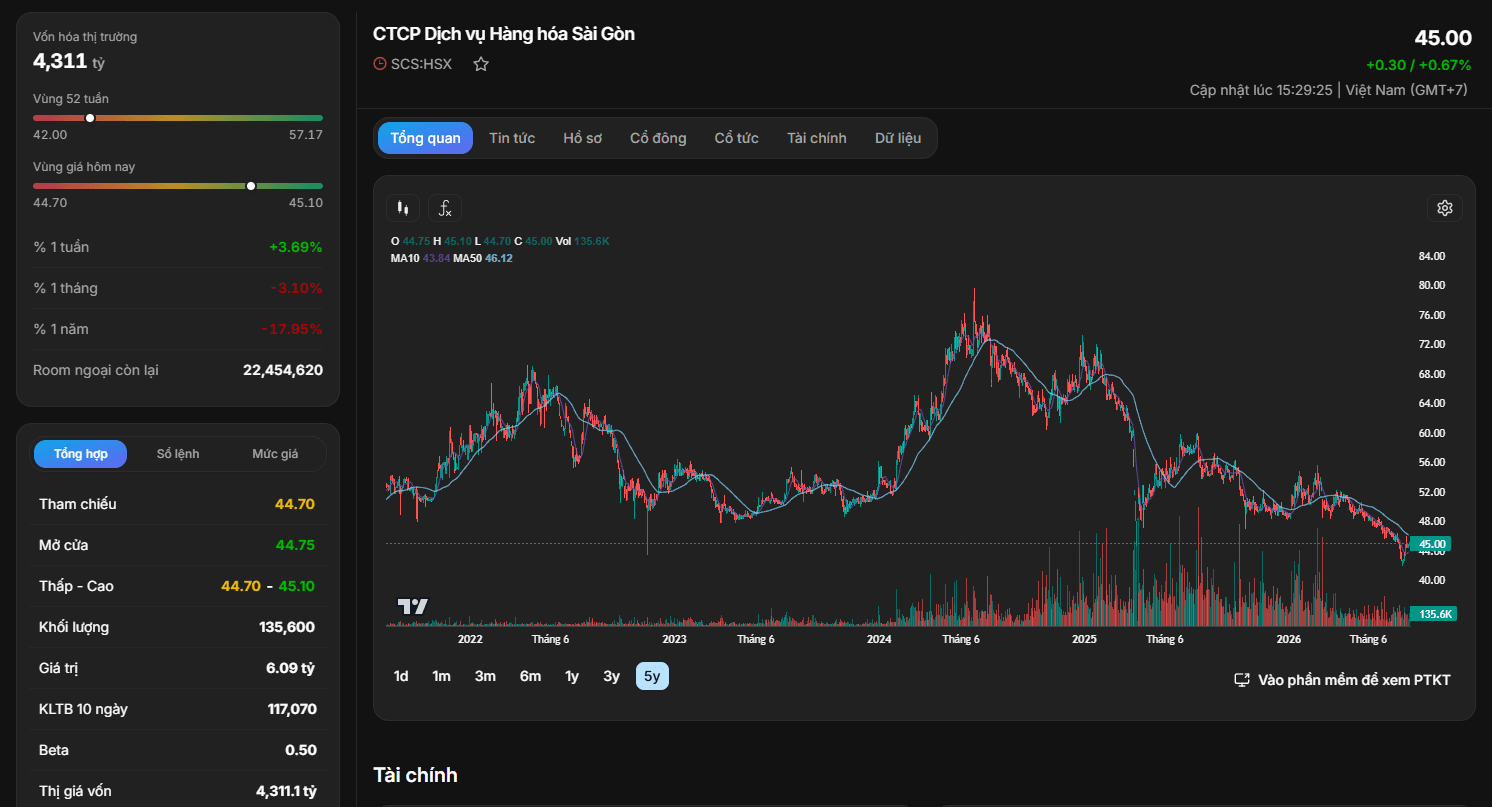Click the Beta value 0.50
Screen dimensions: 1492x807
(x=301, y=750)
